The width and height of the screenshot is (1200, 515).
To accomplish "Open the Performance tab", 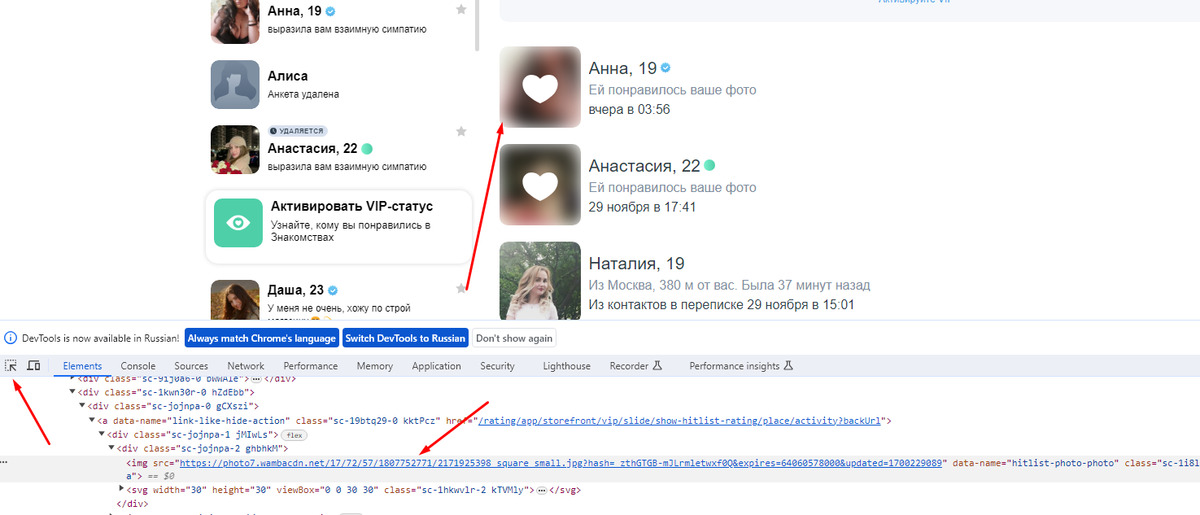I will [310, 366].
